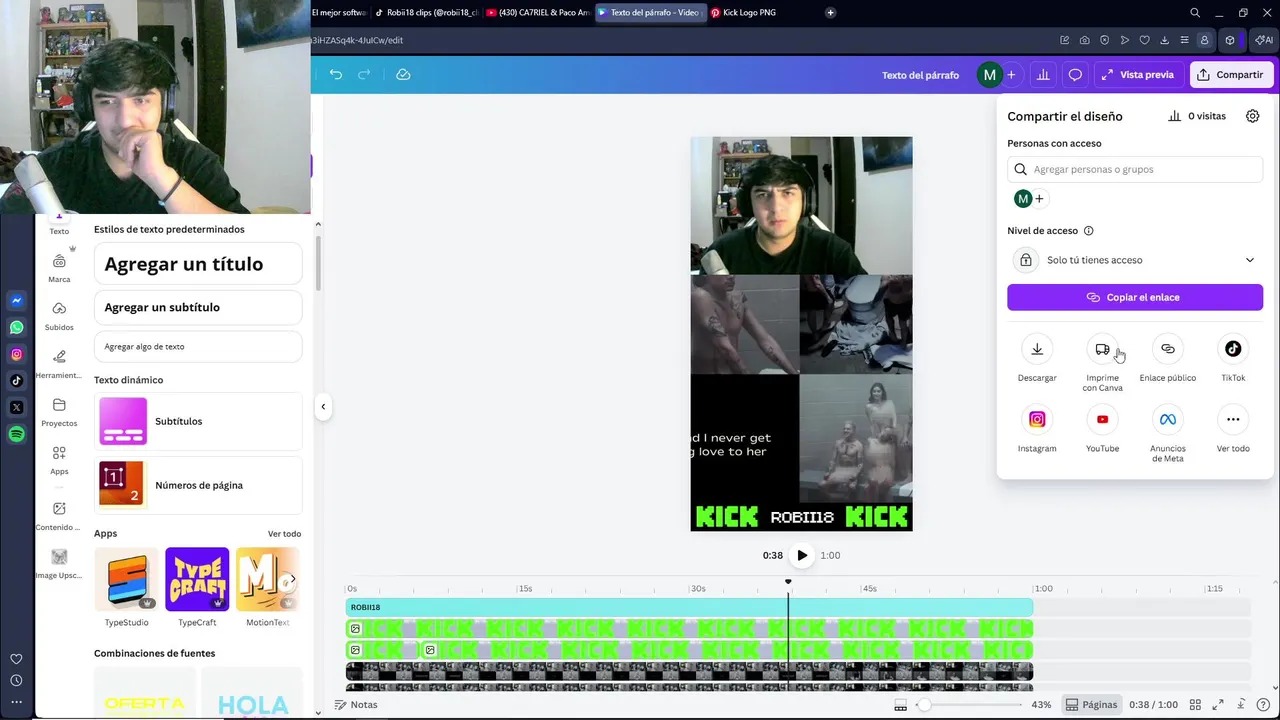Open the analytics bar chart icon

pos(1043,75)
